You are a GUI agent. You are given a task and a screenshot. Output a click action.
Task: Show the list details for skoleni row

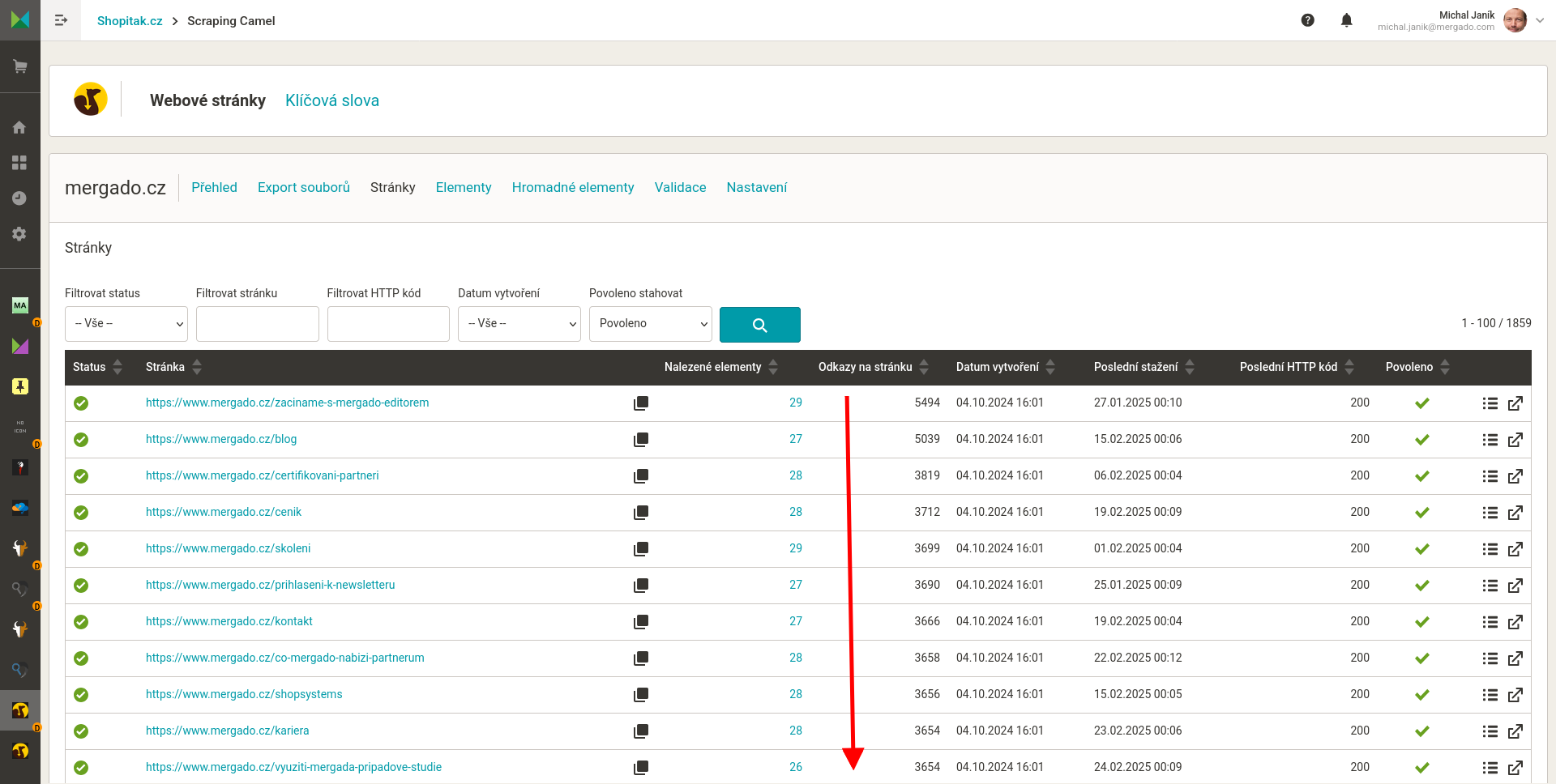(x=1490, y=549)
